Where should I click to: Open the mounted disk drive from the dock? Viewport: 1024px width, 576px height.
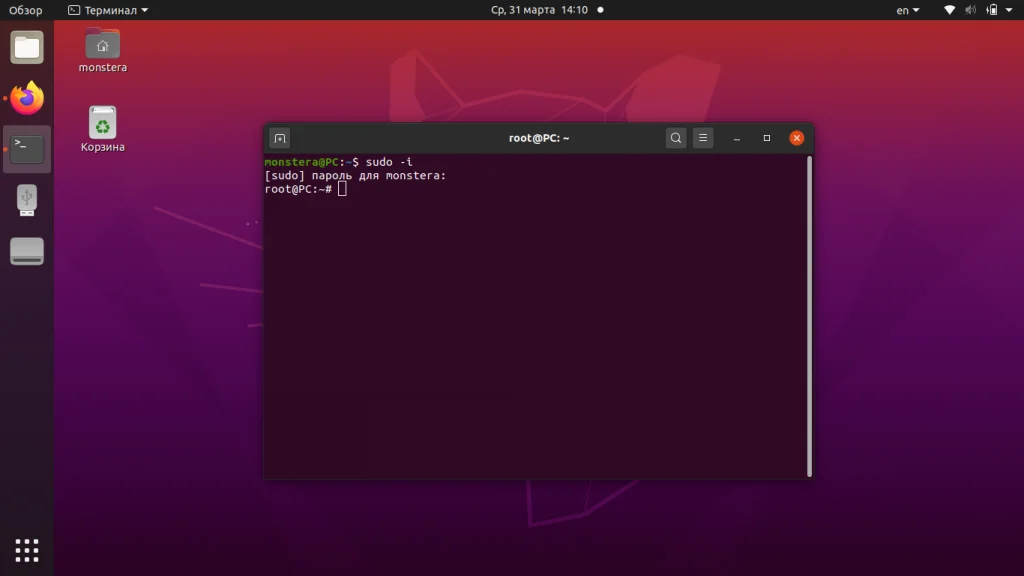pos(26,251)
